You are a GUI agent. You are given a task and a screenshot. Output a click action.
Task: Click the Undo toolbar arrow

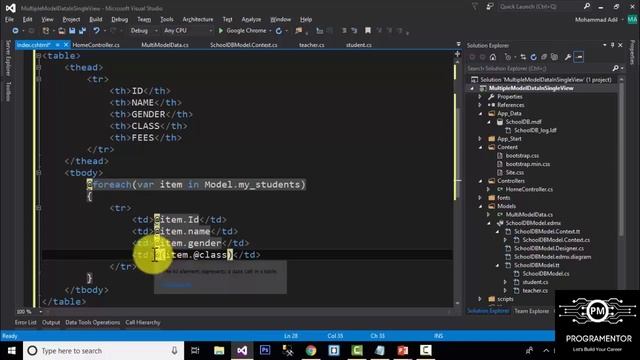[x=96, y=31]
